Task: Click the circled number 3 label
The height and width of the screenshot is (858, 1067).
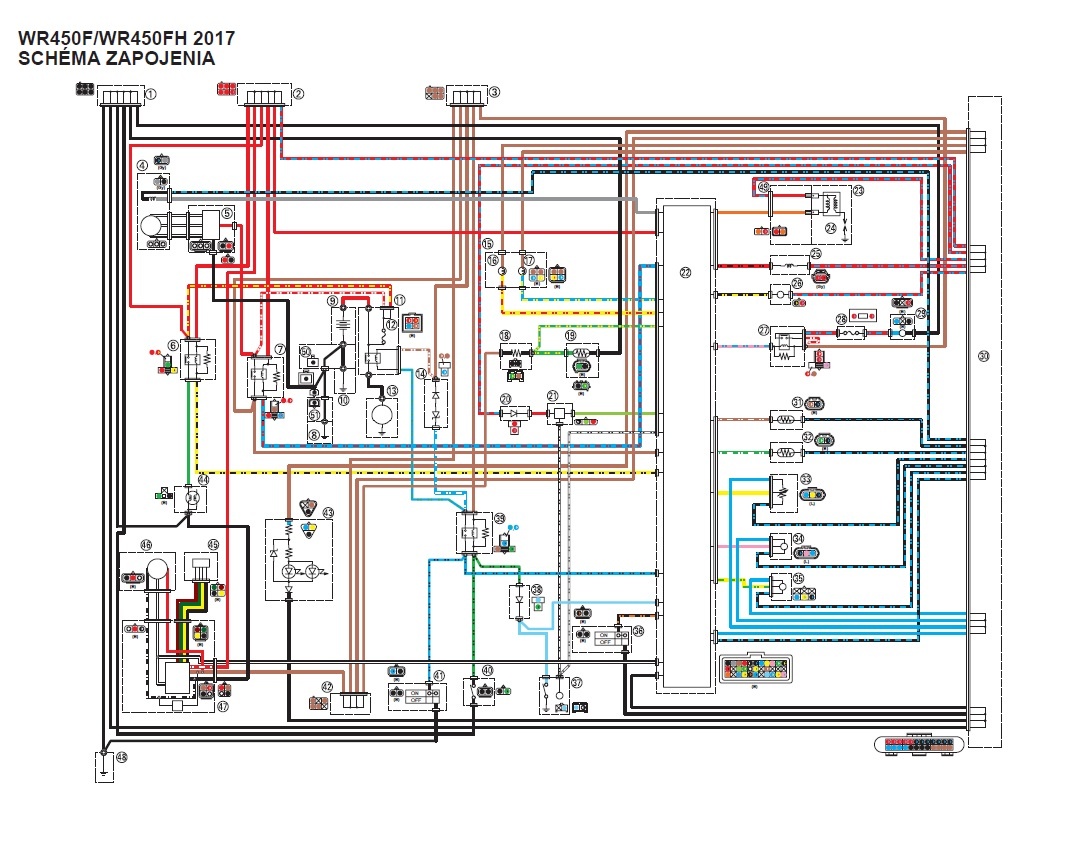Action: (494, 92)
